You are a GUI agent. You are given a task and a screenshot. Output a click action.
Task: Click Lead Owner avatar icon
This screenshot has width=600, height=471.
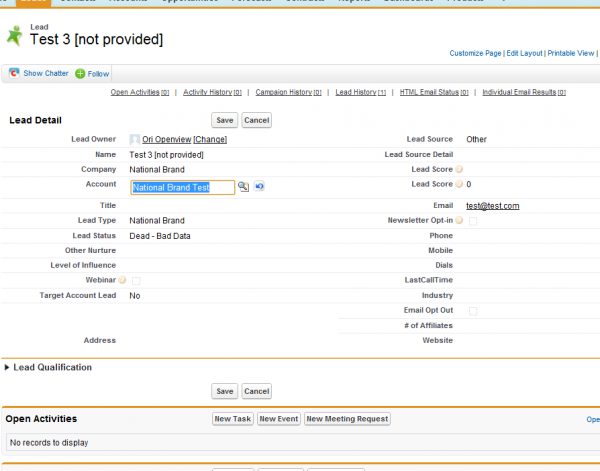[134, 139]
